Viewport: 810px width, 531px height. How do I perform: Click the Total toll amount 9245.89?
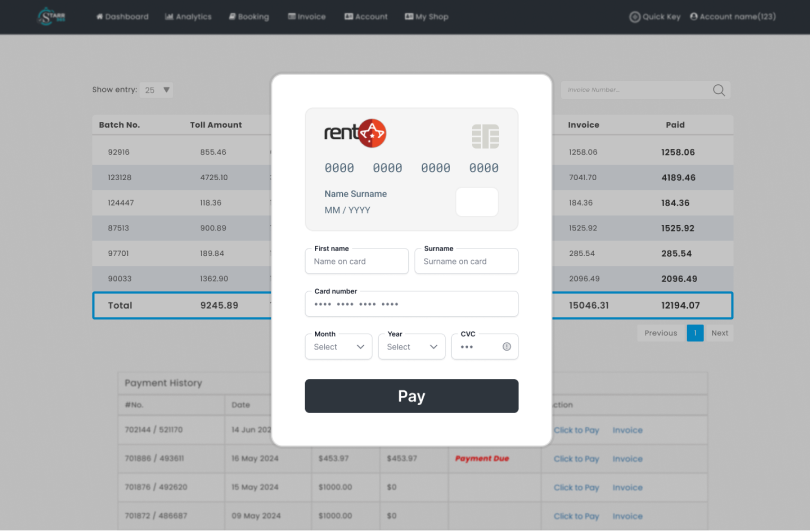coord(219,306)
